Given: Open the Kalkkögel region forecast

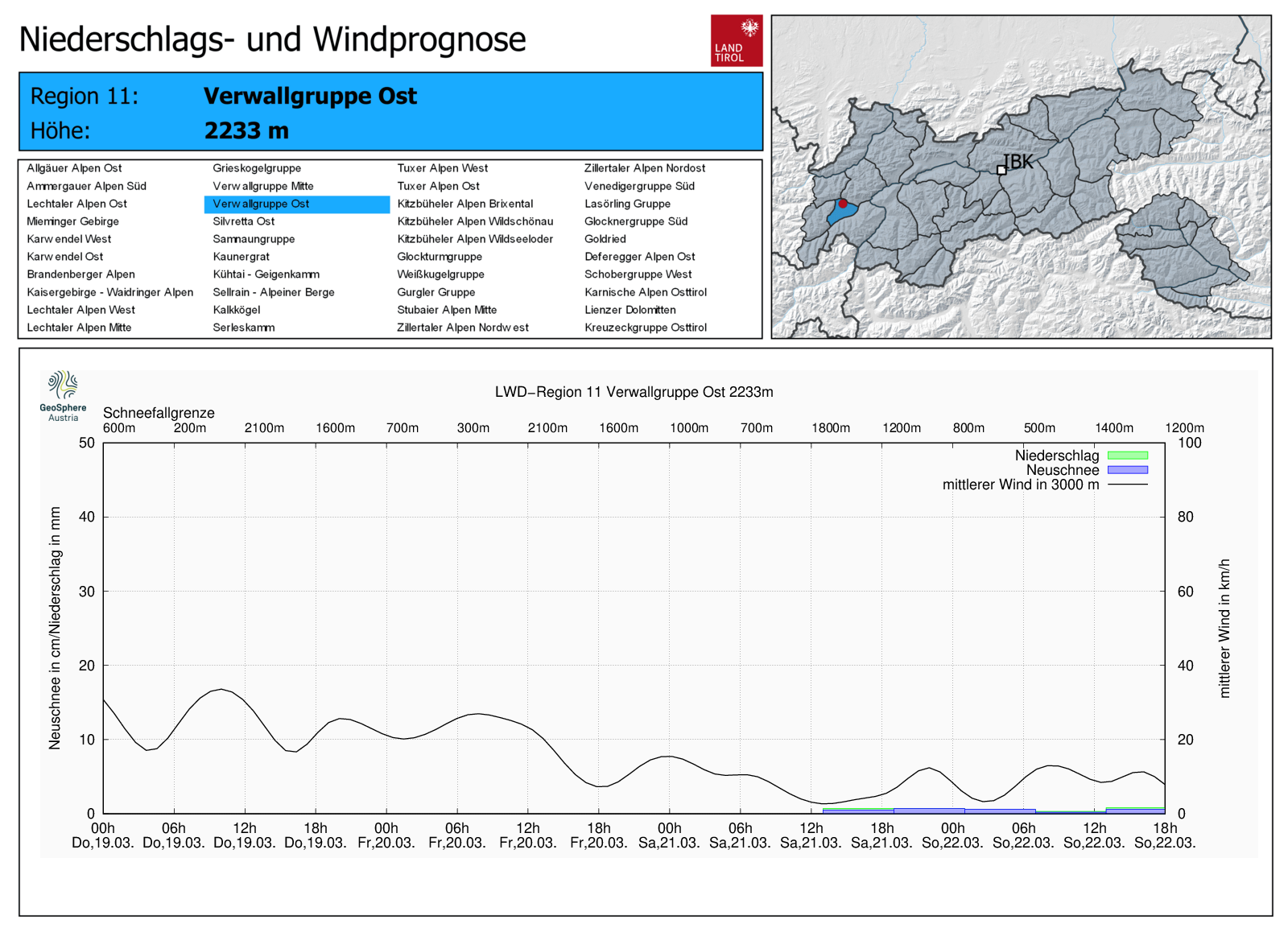Looking at the screenshot, I should pyautogui.click(x=236, y=310).
